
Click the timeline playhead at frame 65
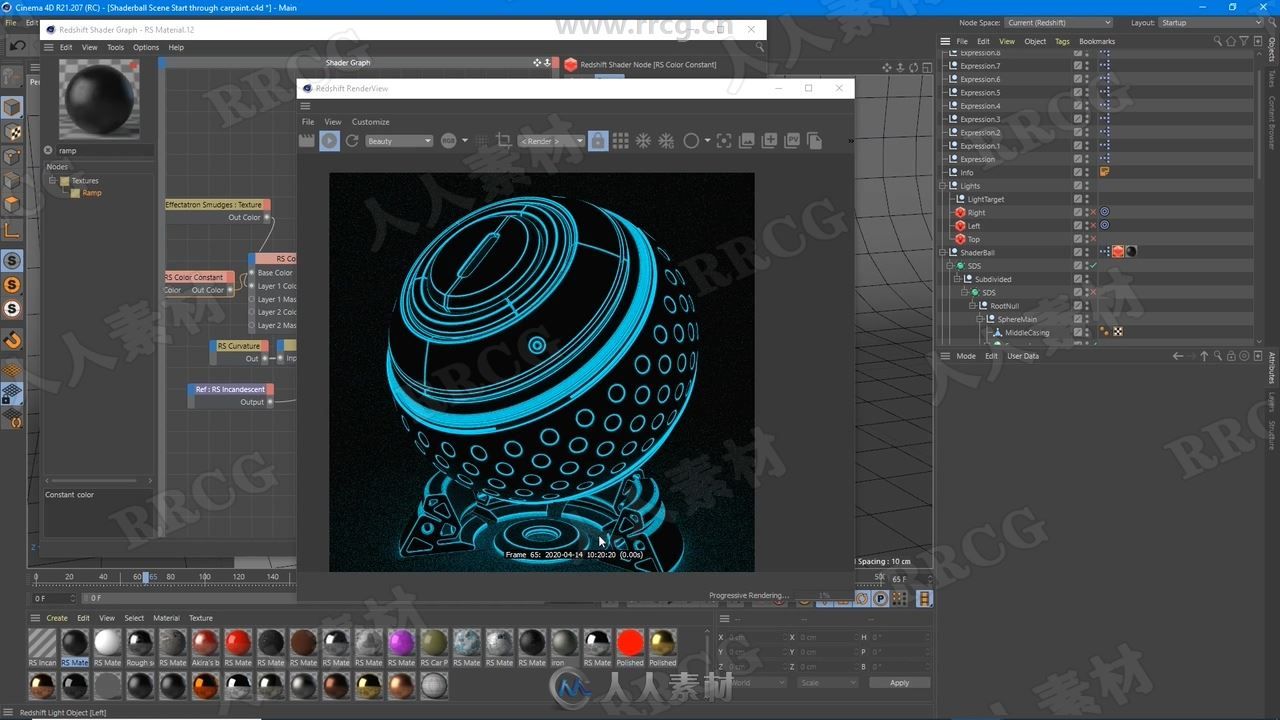click(146, 577)
